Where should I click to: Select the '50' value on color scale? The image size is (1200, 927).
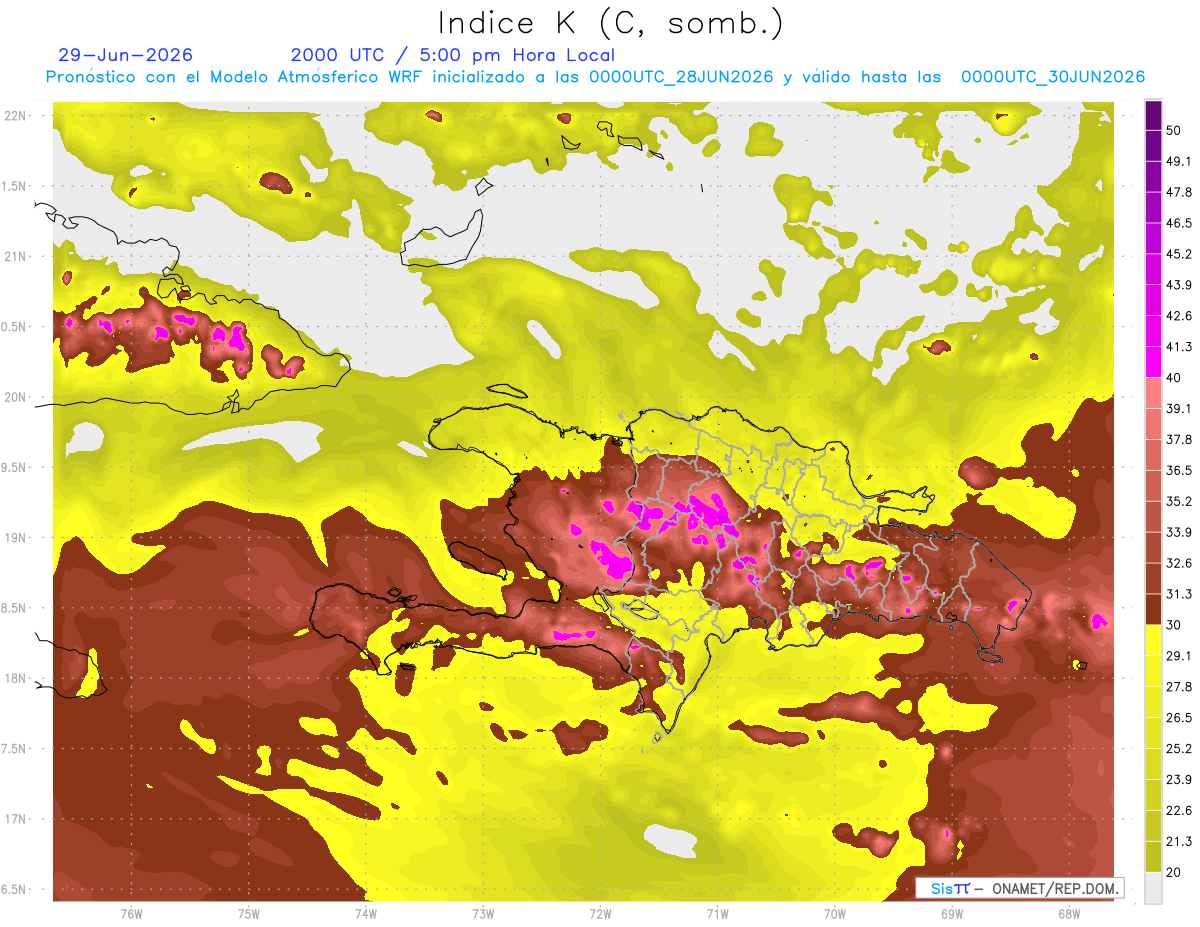coord(1174,130)
